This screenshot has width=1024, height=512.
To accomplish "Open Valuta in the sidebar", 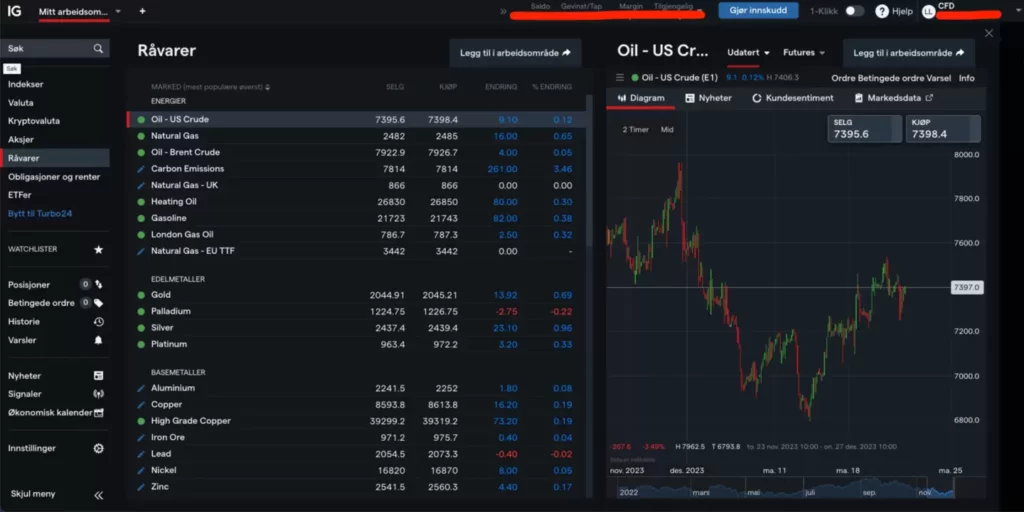I will point(21,103).
